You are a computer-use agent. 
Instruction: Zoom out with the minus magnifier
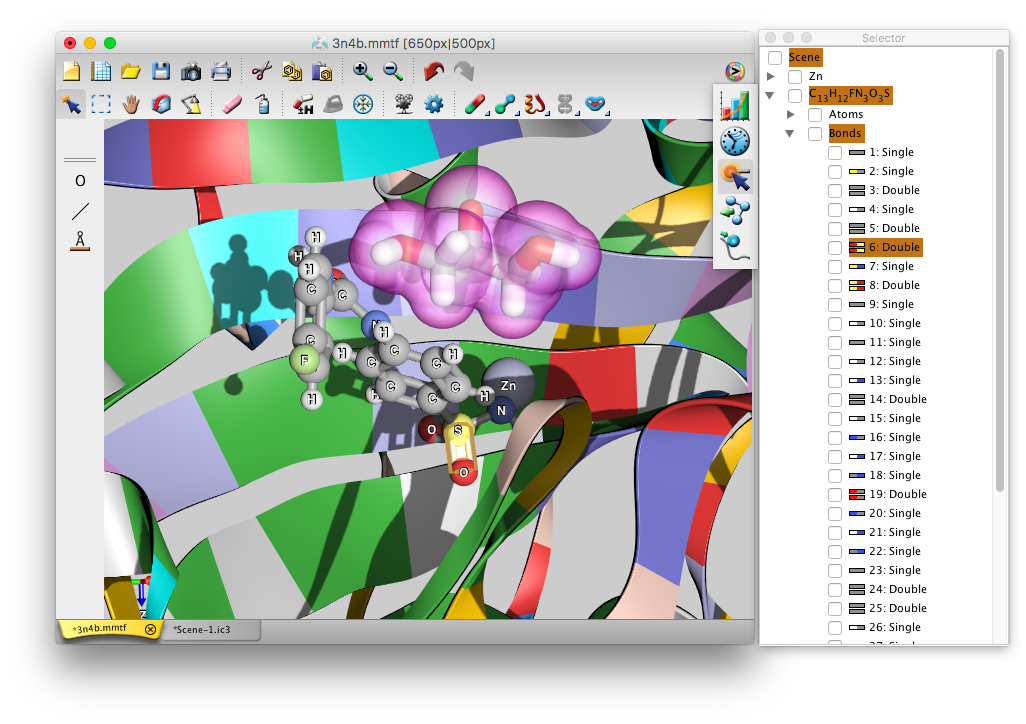point(393,71)
